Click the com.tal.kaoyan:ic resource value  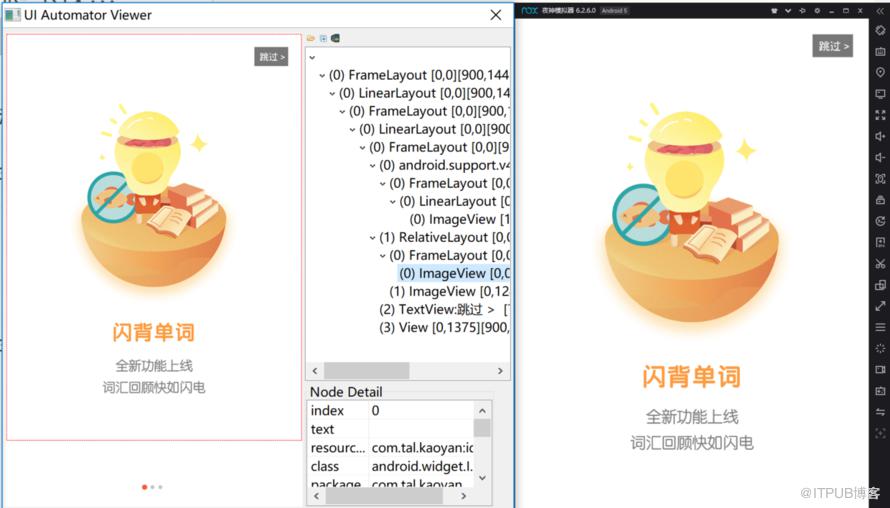tap(422, 448)
